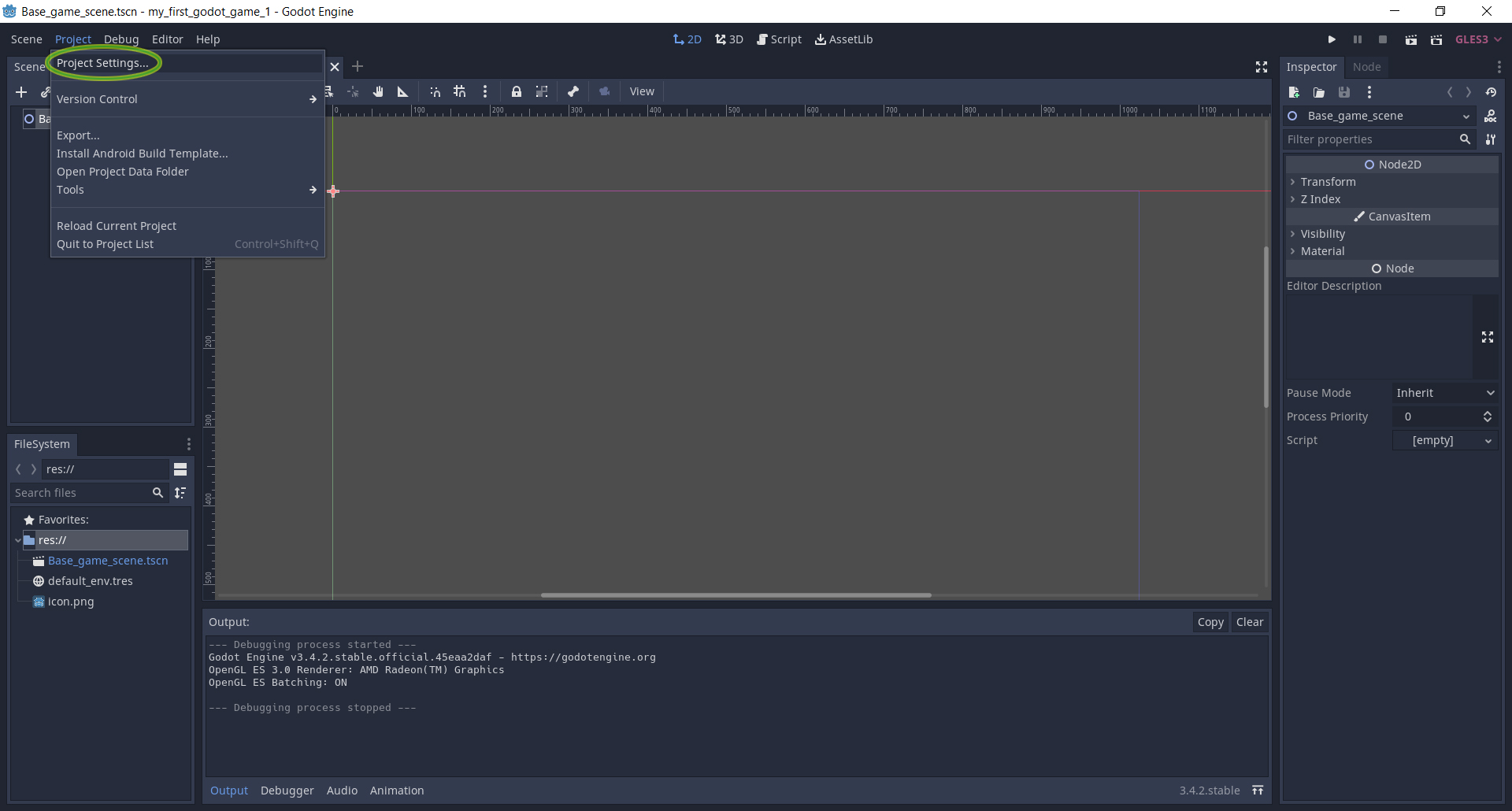
Task: Go to next edited object
Action: point(1469,92)
